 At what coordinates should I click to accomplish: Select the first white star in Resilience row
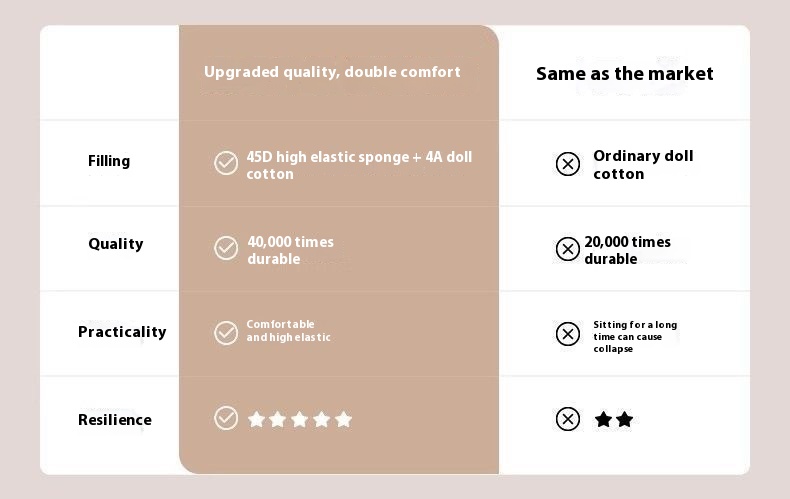[256, 419]
